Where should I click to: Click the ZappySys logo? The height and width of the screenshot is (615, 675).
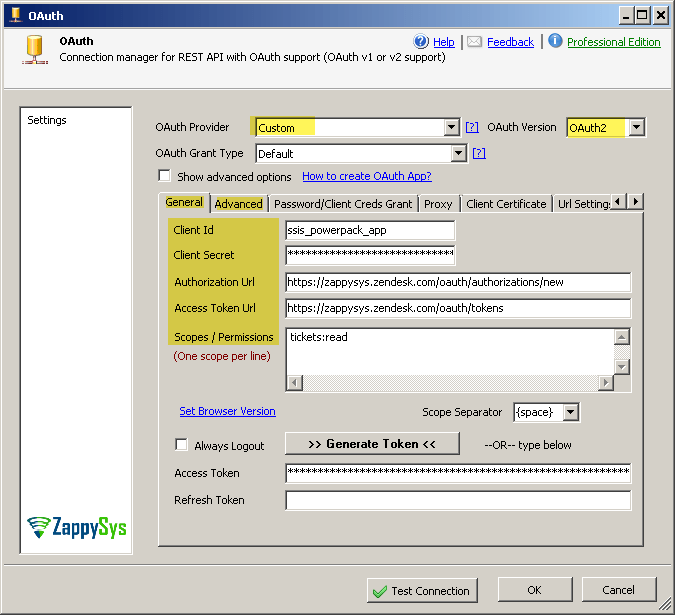77,527
